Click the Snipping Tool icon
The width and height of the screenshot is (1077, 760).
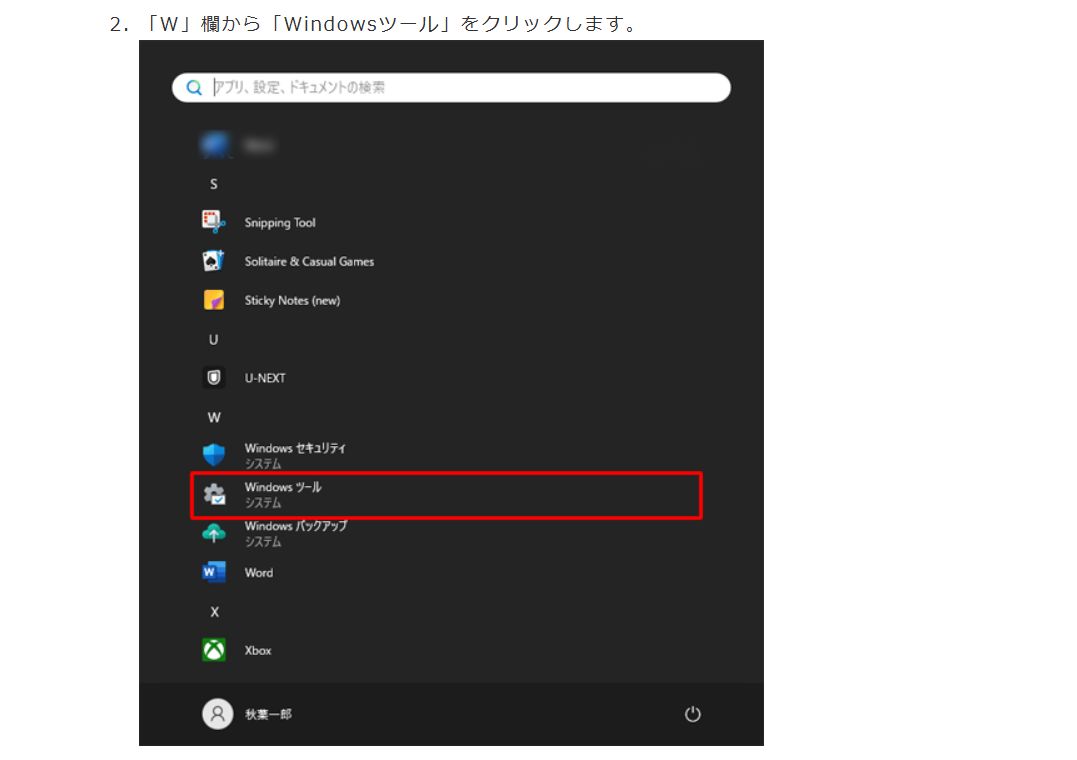click(214, 222)
